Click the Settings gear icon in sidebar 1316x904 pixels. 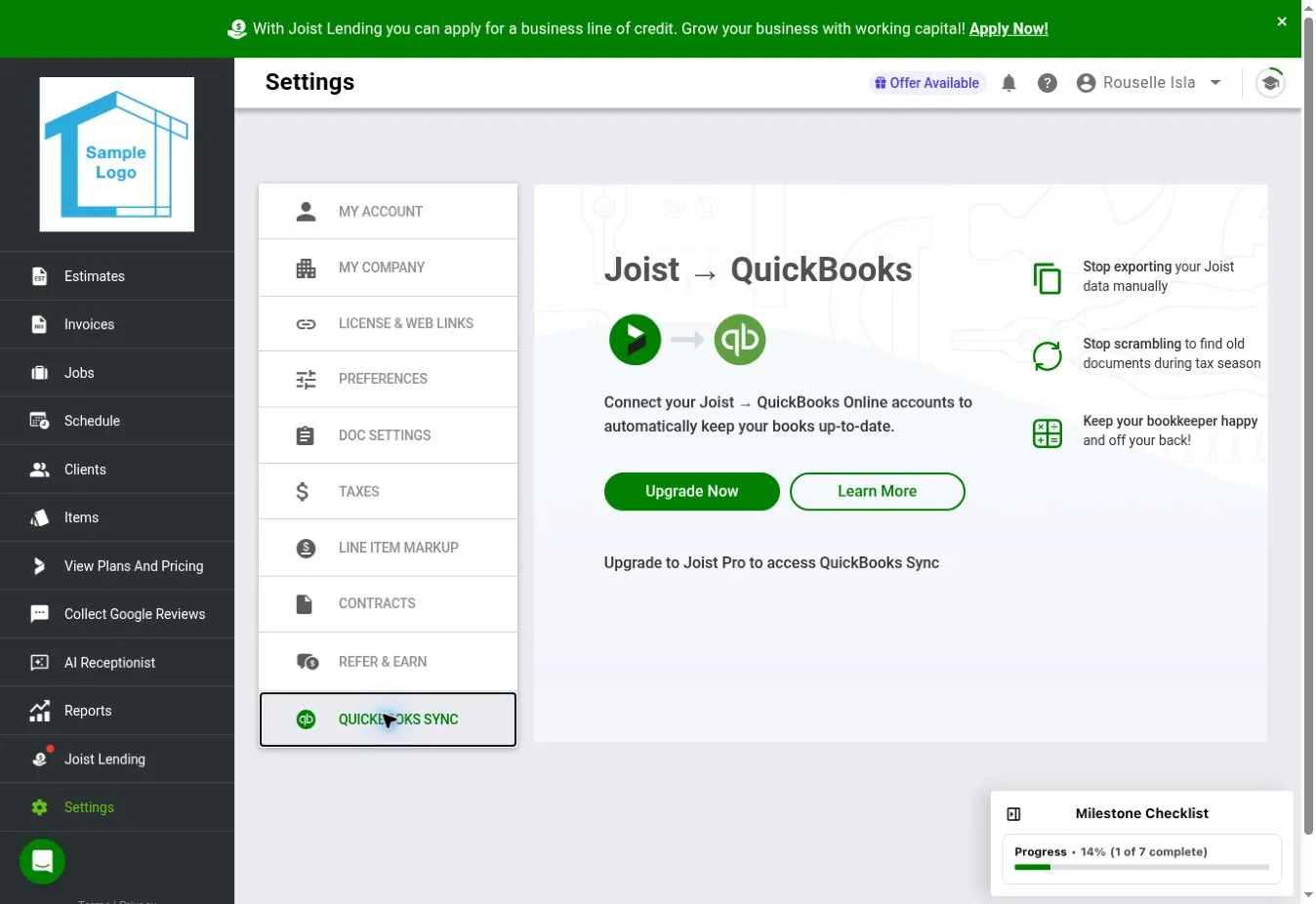[39, 807]
